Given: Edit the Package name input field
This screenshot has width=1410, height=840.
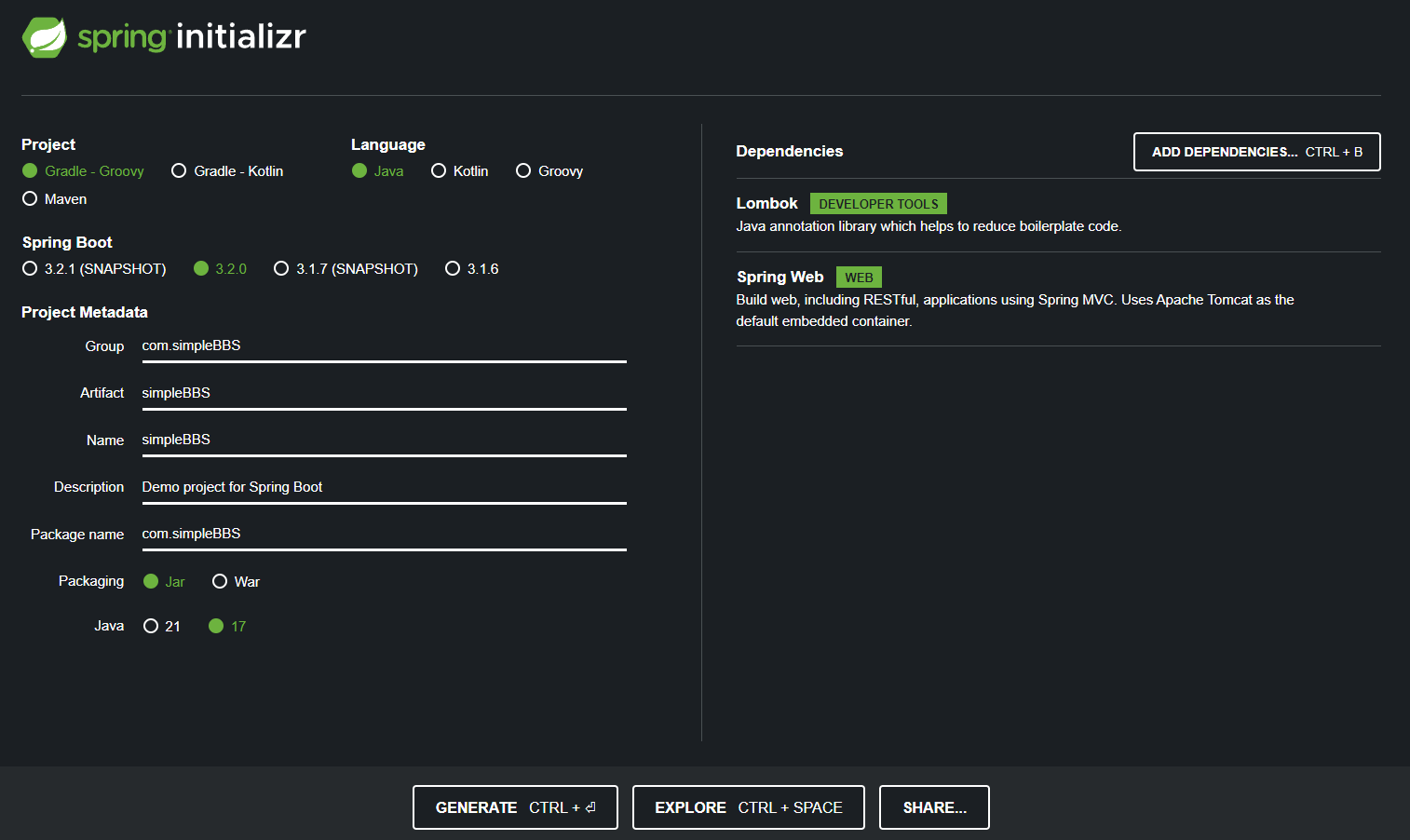Looking at the screenshot, I should 384,535.
